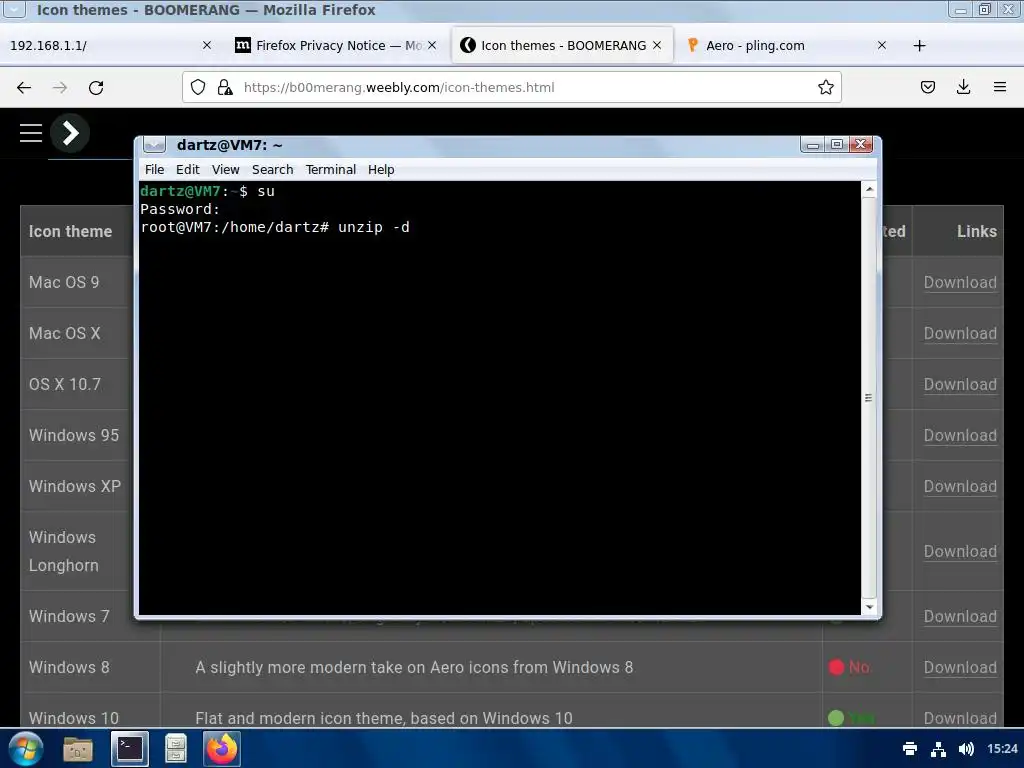Open the Firefox downloads arrow
Screen dimensions: 1024x768
pyautogui.click(x=963, y=88)
